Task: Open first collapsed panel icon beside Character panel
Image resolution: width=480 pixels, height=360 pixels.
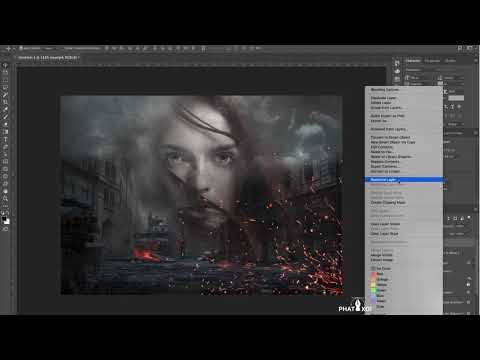Action: point(397,63)
